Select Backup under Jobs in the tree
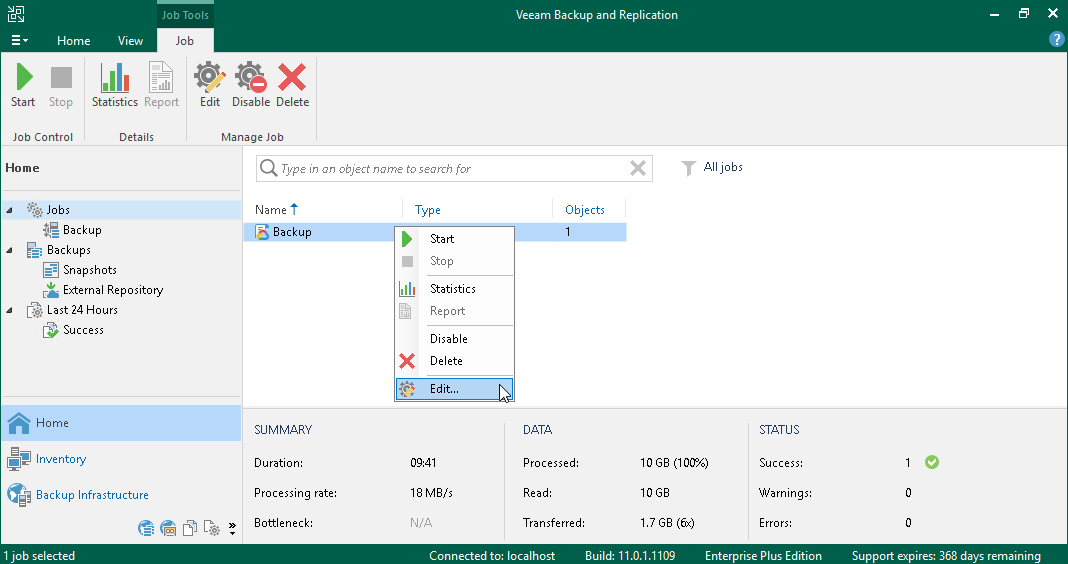 pos(82,230)
